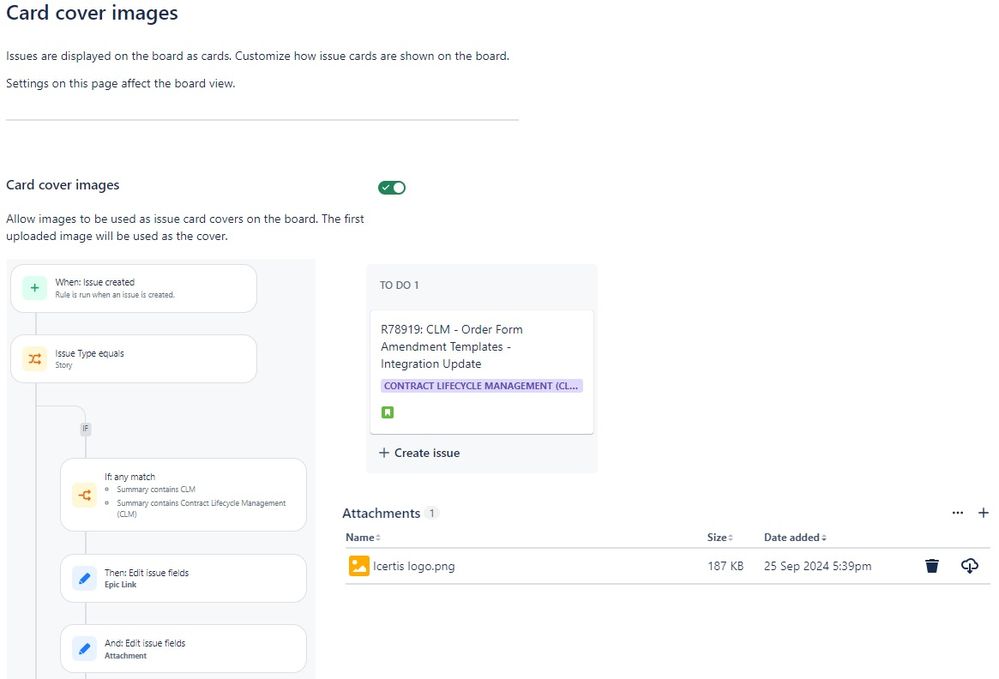Click the green plus trigger icon
The height and width of the screenshot is (679, 999).
pyautogui.click(x=34, y=288)
